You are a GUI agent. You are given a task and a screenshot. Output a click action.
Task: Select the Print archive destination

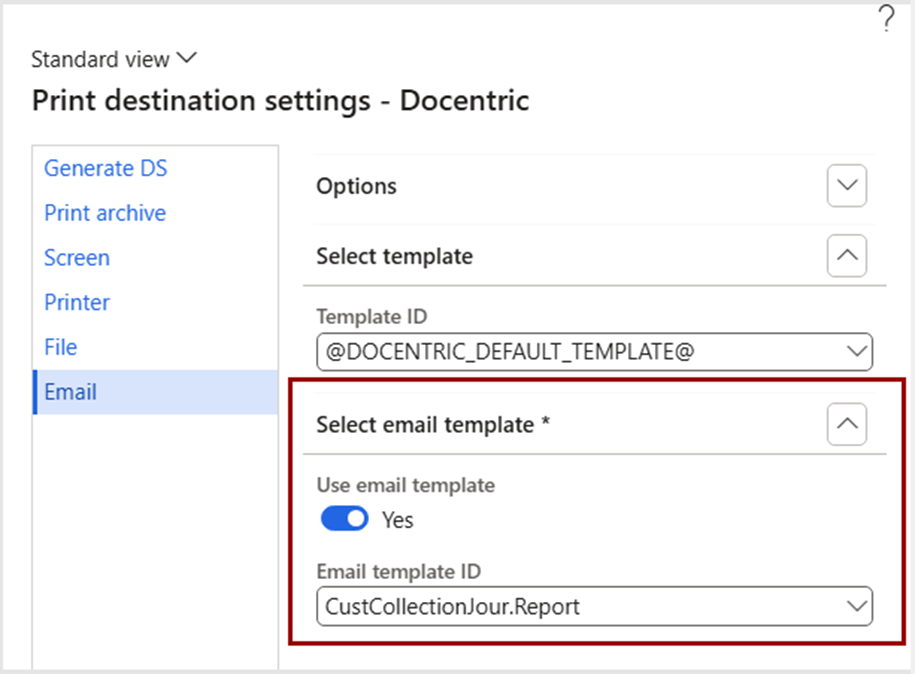click(x=105, y=213)
